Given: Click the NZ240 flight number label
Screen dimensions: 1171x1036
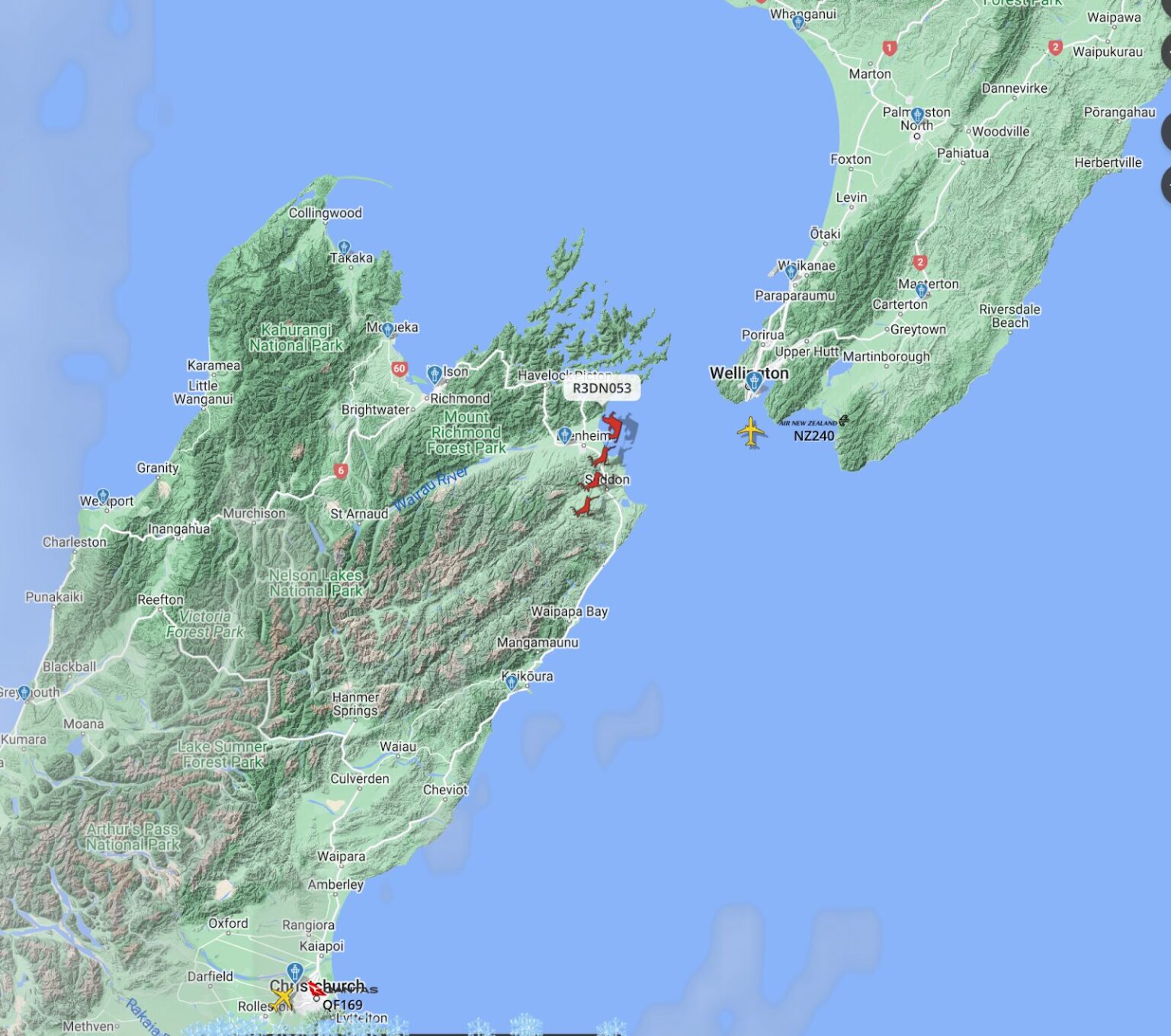Looking at the screenshot, I should coord(813,436).
